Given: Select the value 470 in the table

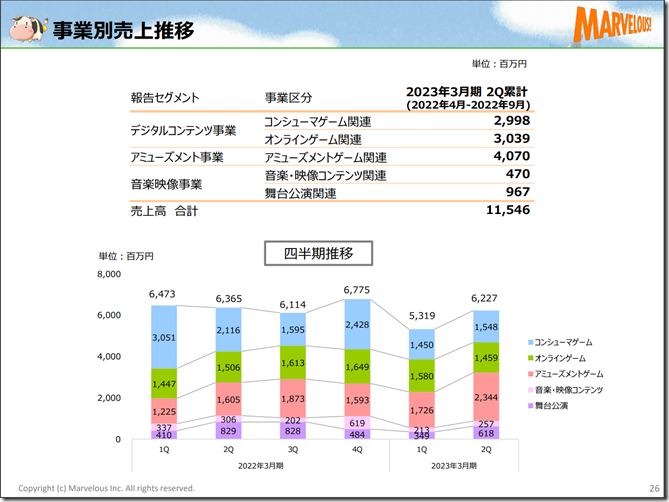Looking at the screenshot, I should pyautogui.click(x=518, y=174).
